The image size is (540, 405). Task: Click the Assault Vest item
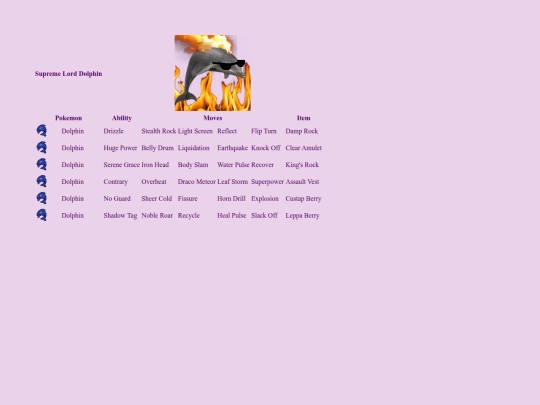[302, 182]
